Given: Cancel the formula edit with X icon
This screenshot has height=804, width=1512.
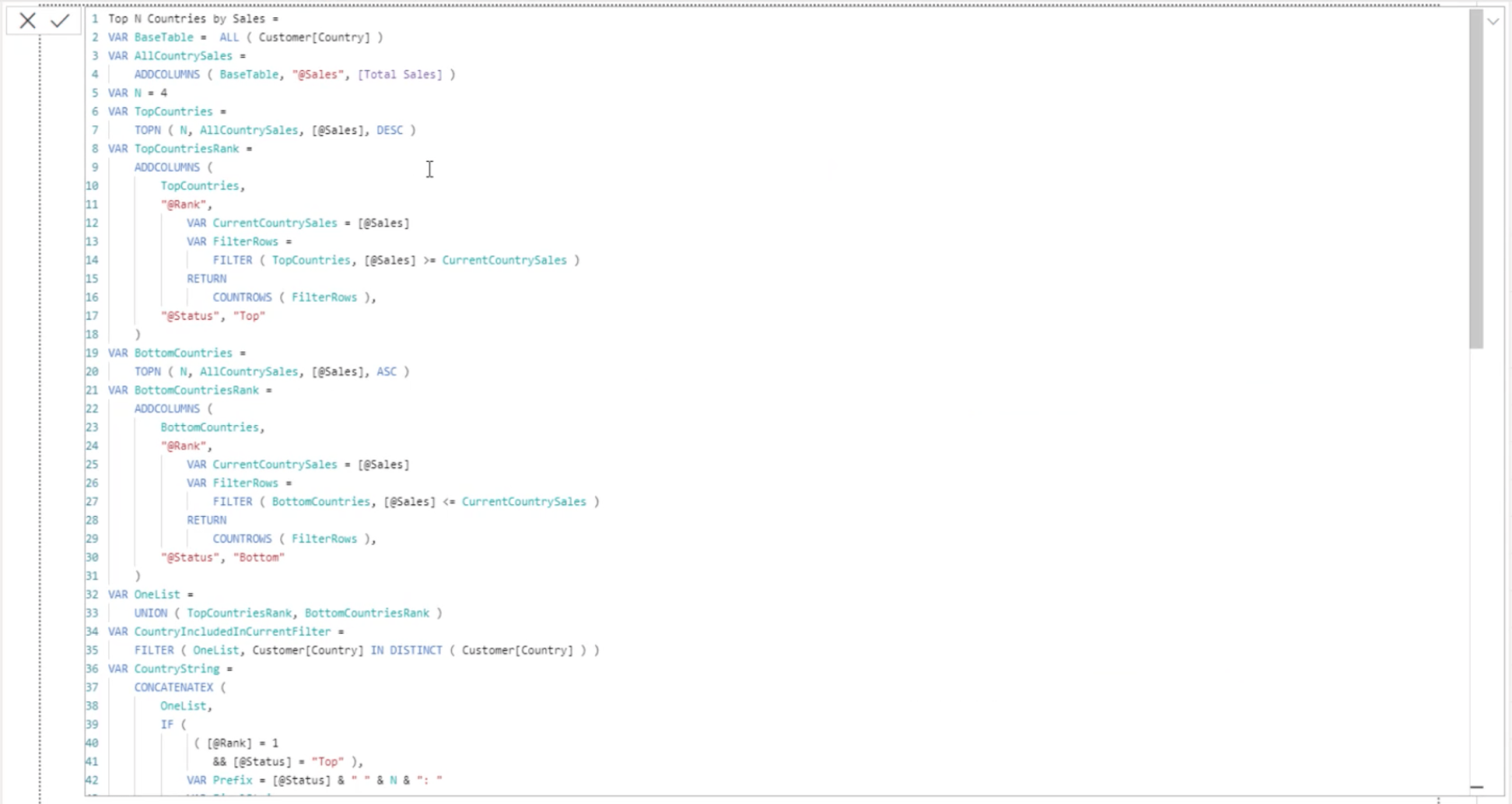Looking at the screenshot, I should click(x=28, y=21).
